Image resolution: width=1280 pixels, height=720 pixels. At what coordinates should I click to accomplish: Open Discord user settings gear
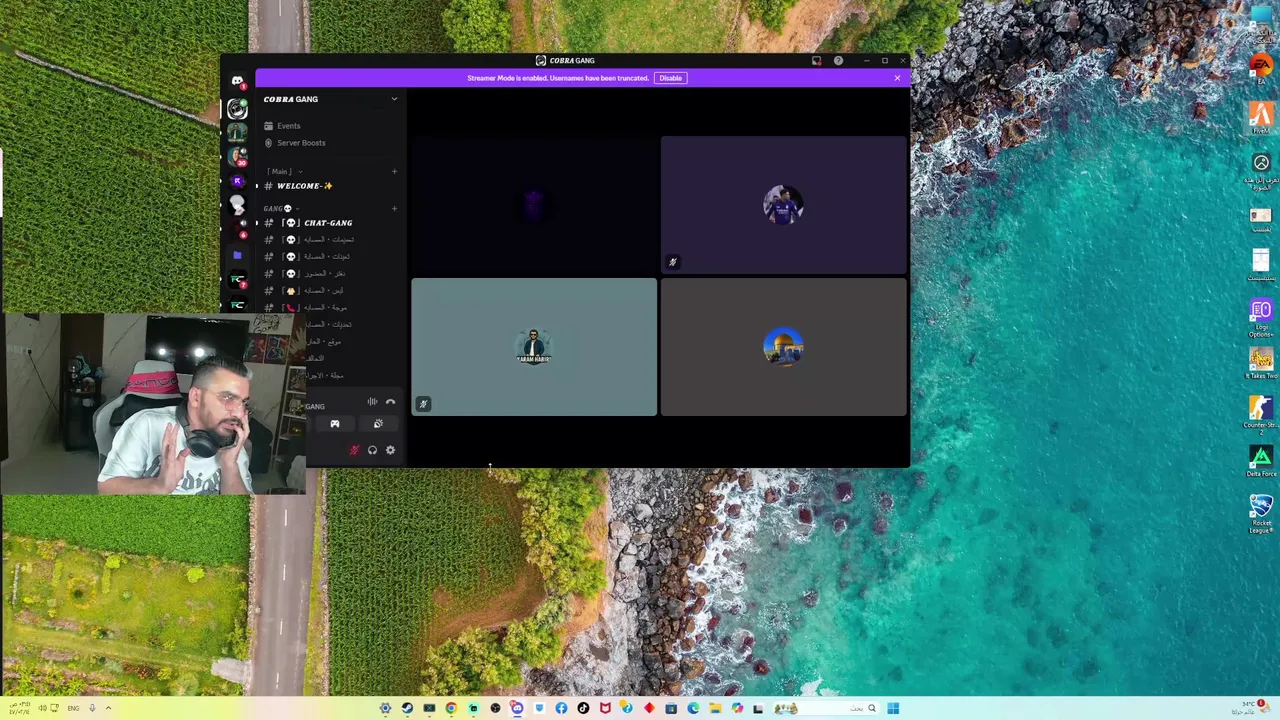(x=390, y=450)
